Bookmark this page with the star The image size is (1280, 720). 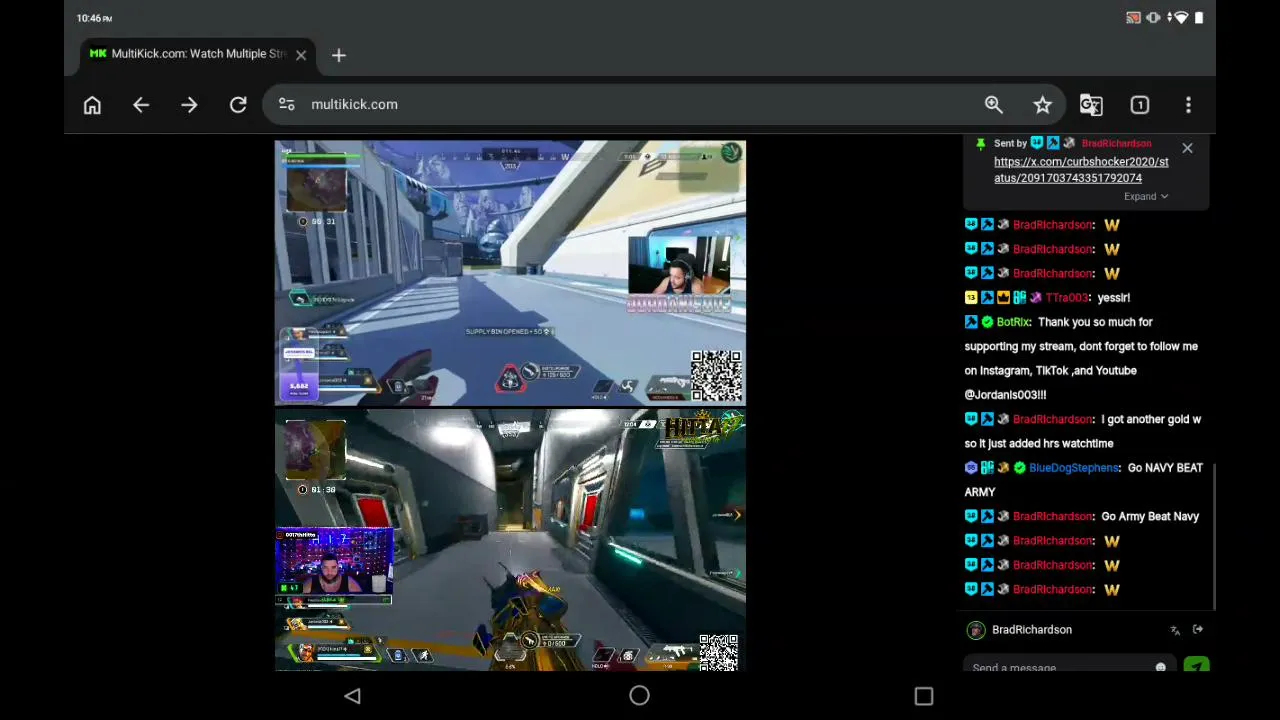tap(1042, 105)
